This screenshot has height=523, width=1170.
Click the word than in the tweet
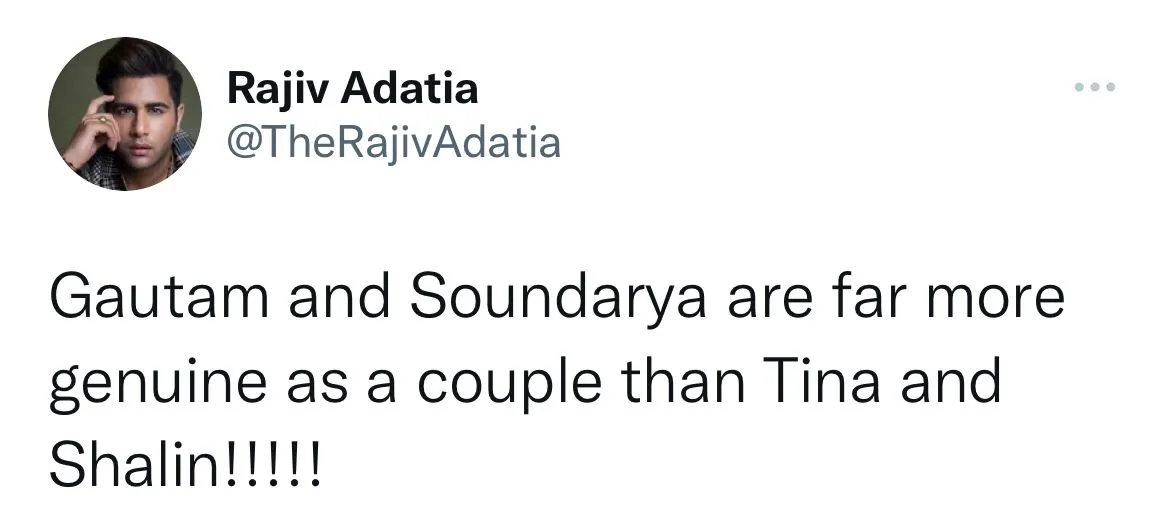pyautogui.click(x=682, y=382)
